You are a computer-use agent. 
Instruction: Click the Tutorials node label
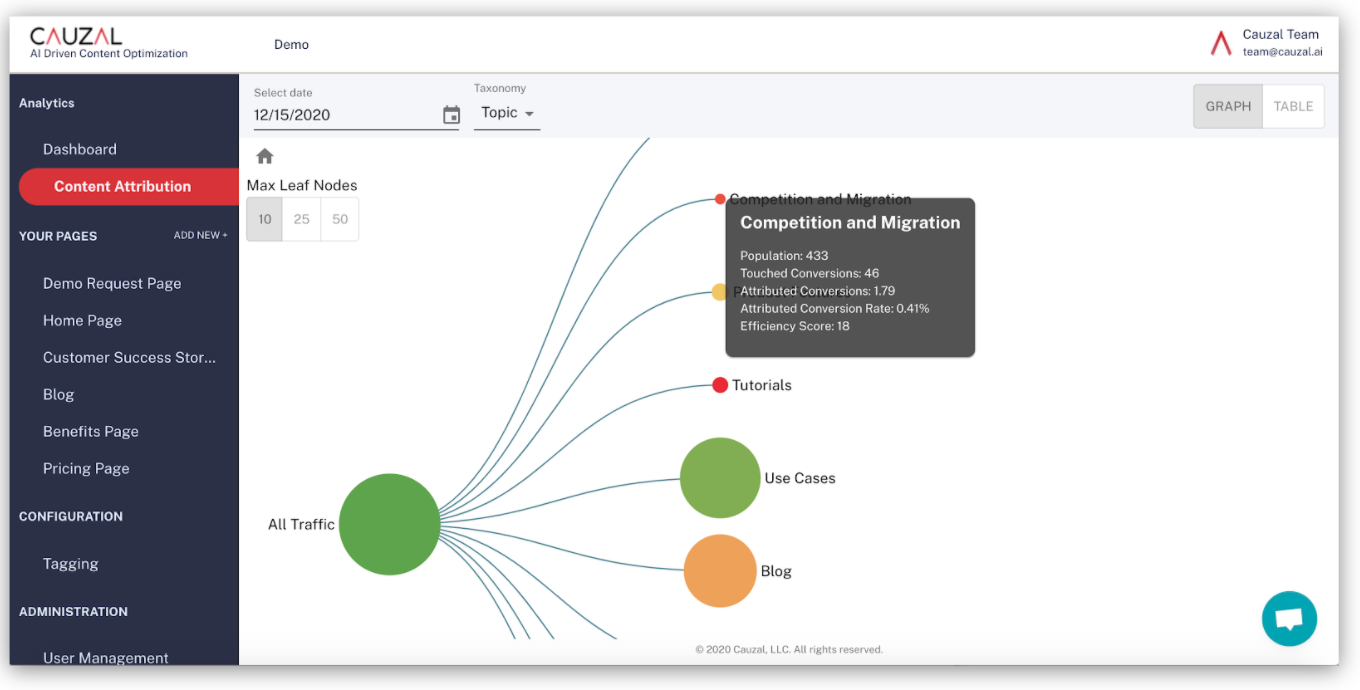coord(762,385)
